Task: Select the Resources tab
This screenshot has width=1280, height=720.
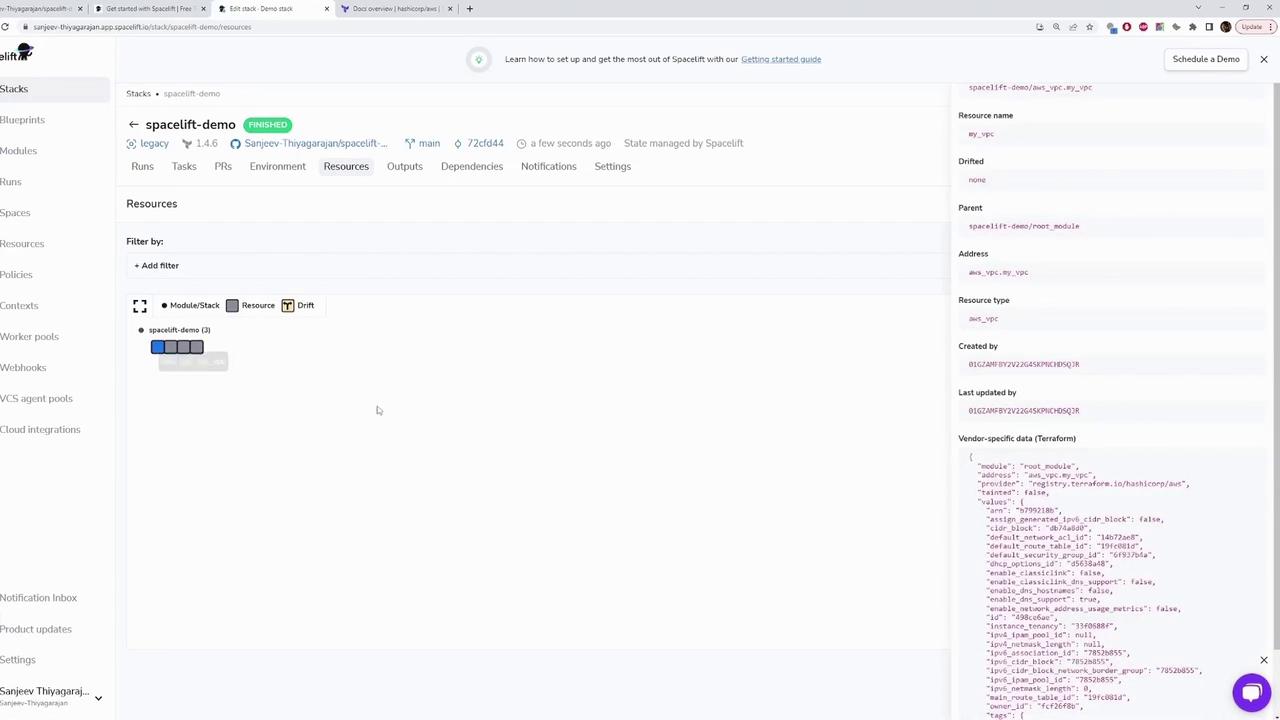Action: click(x=346, y=166)
